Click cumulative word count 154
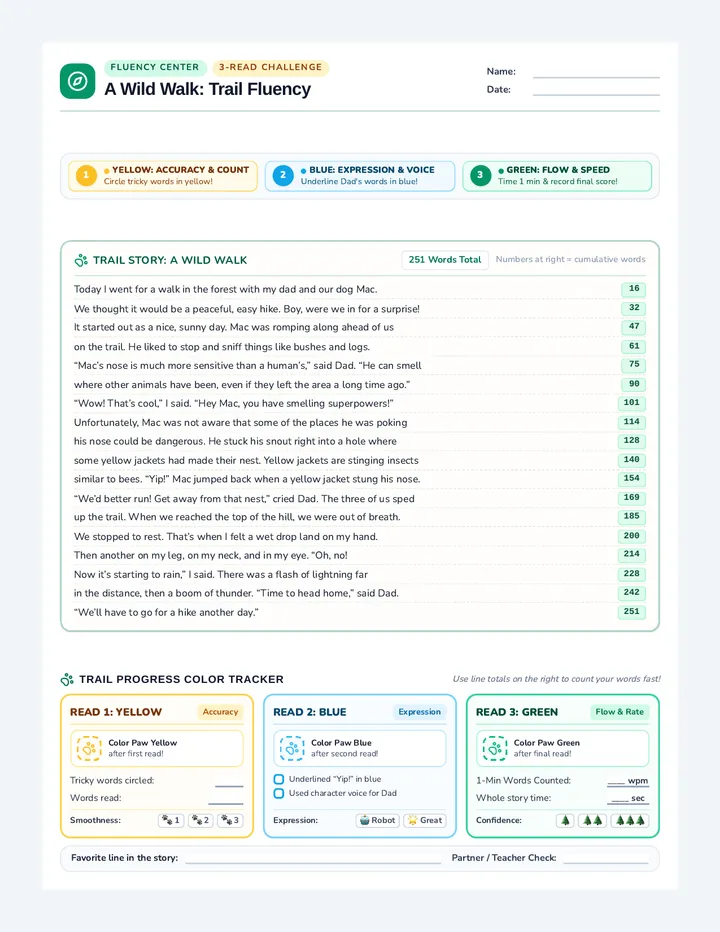The height and width of the screenshot is (932, 720). pos(631,478)
